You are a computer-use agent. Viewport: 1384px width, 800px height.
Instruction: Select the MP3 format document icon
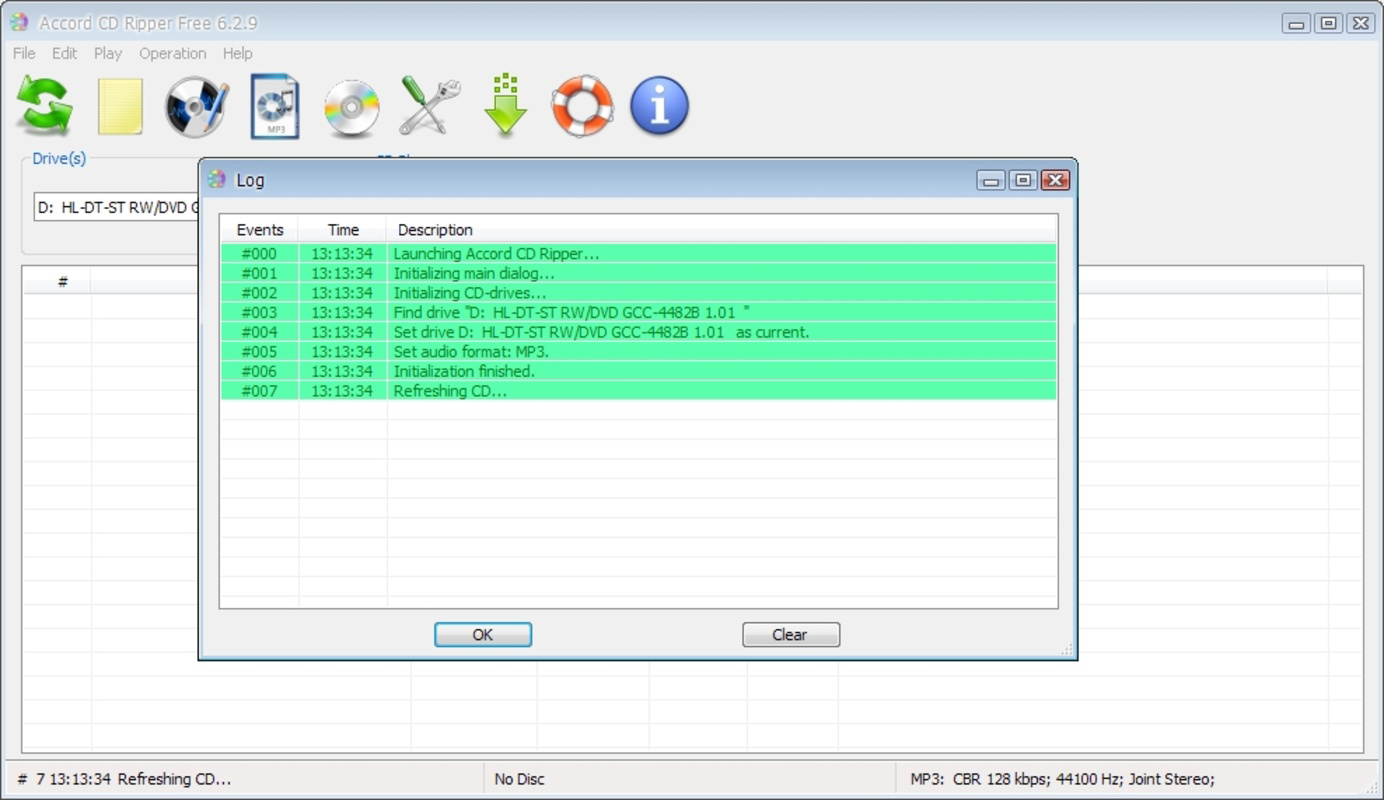tap(275, 106)
